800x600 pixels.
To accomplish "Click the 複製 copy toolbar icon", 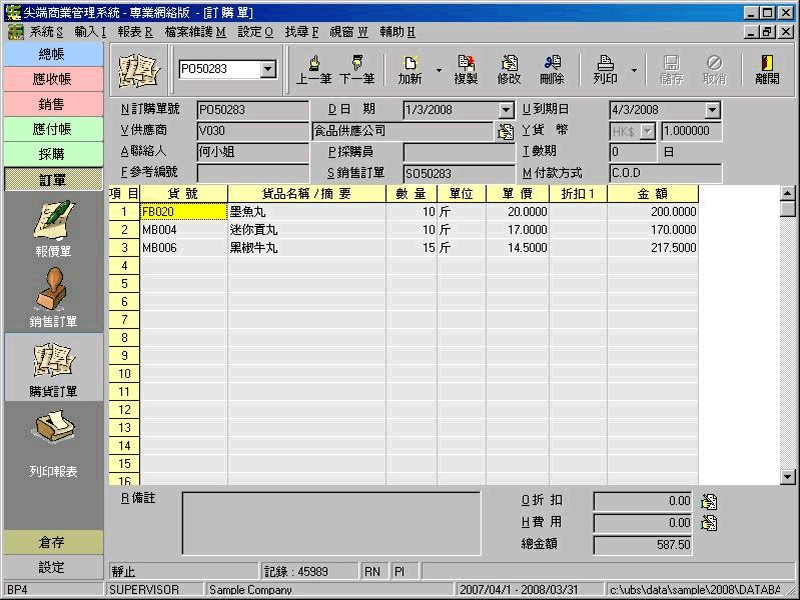I will point(466,68).
